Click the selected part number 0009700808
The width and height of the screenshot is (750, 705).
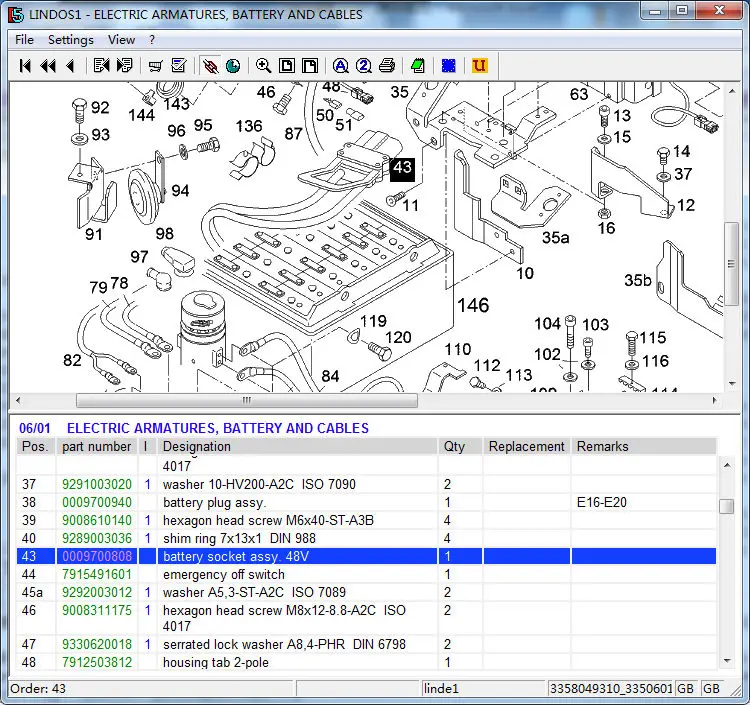[x=97, y=556]
